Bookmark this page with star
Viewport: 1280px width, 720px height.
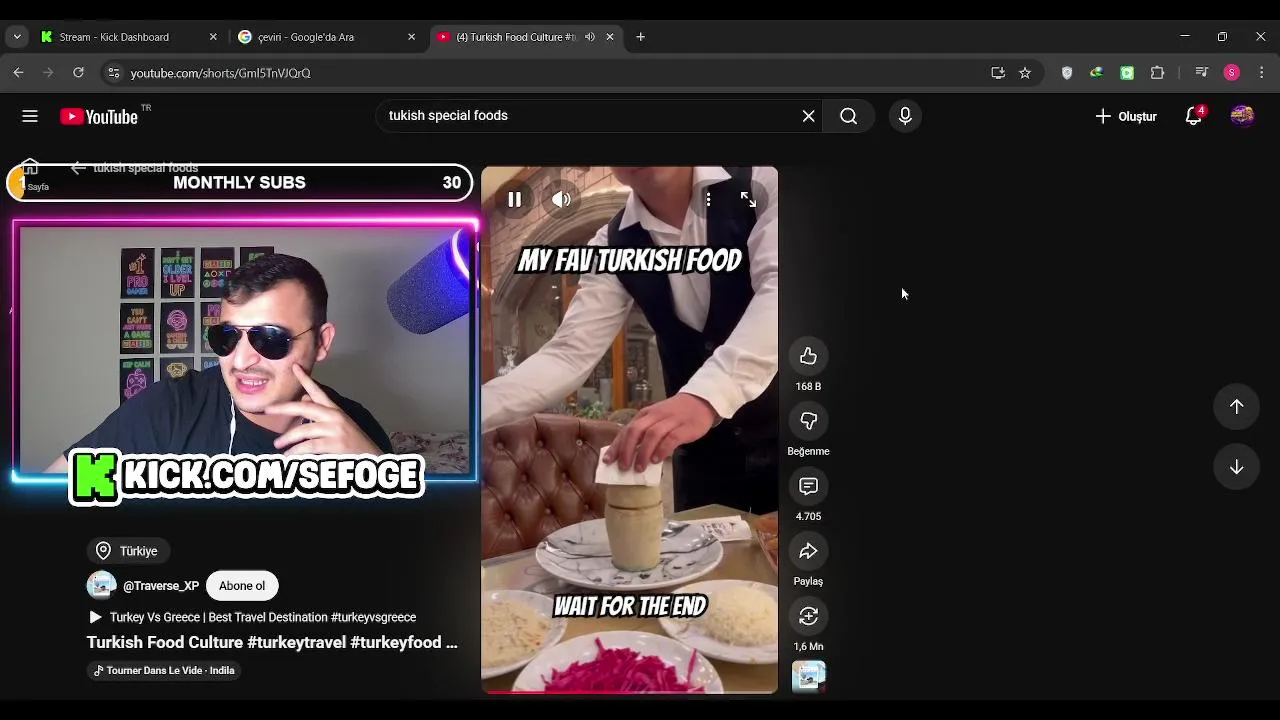coord(1025,73)
